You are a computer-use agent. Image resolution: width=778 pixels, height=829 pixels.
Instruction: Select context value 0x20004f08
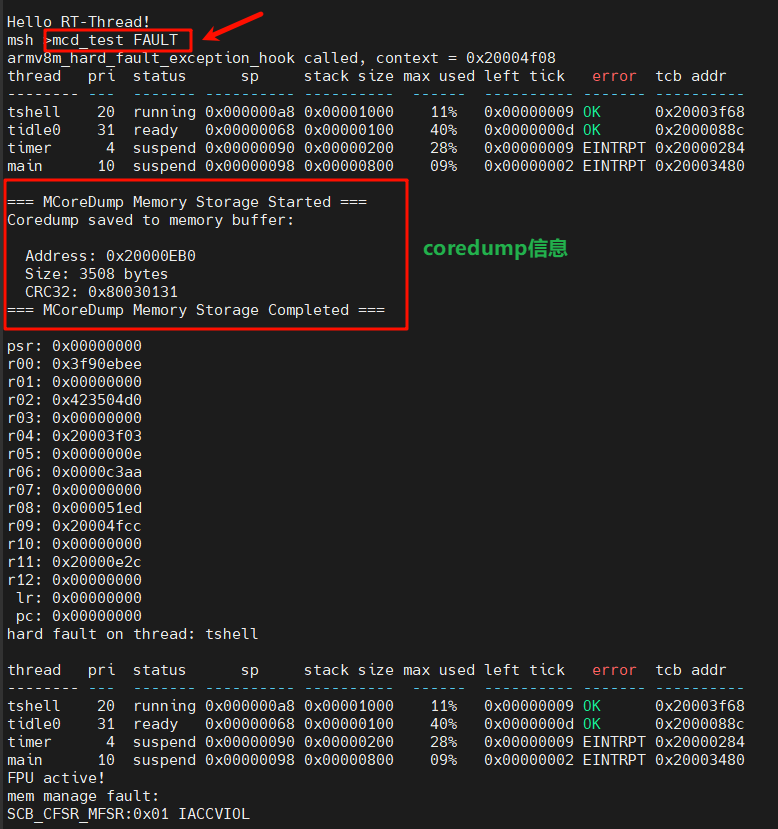pos(511,58)
